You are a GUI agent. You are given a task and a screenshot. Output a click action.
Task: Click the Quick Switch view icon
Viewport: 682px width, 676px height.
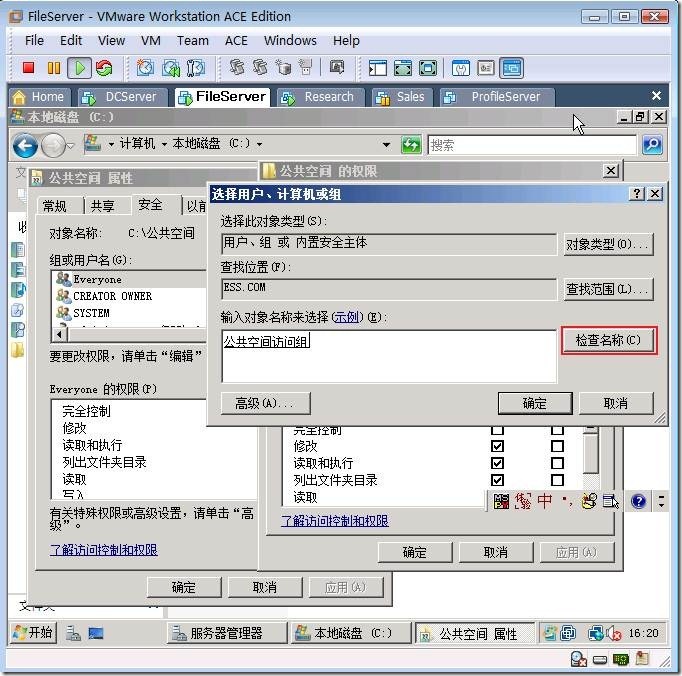(x=403, y=68)
